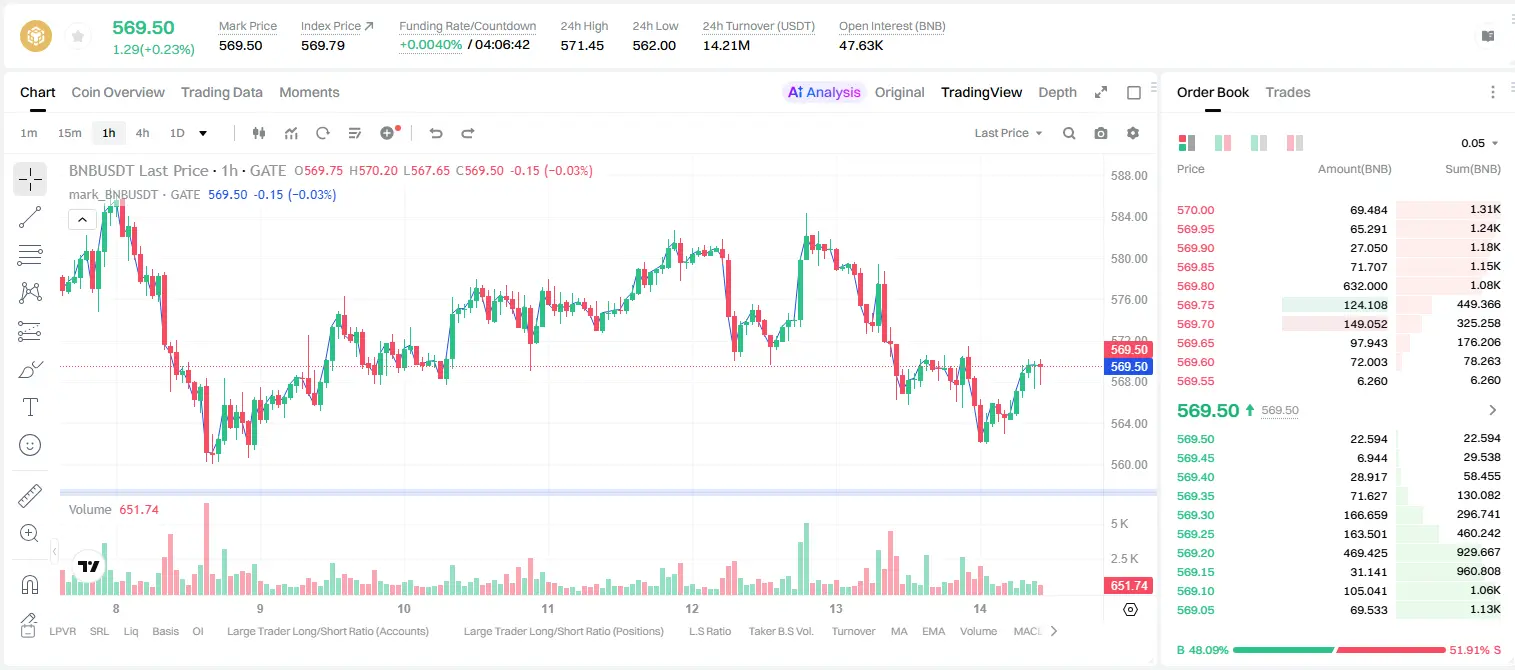1515x670 pixels.
Task: Add BNB to favorites with star icon
Action: (78, 37)
